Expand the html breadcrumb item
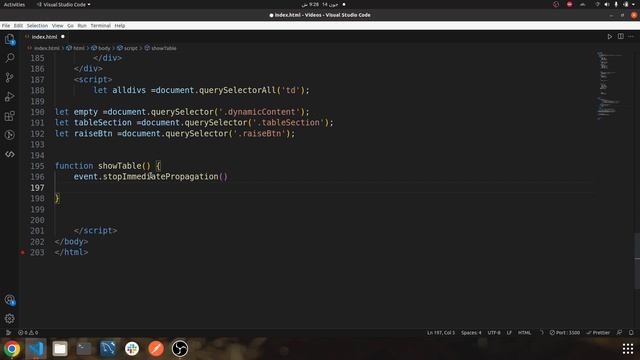 point(76,48)
